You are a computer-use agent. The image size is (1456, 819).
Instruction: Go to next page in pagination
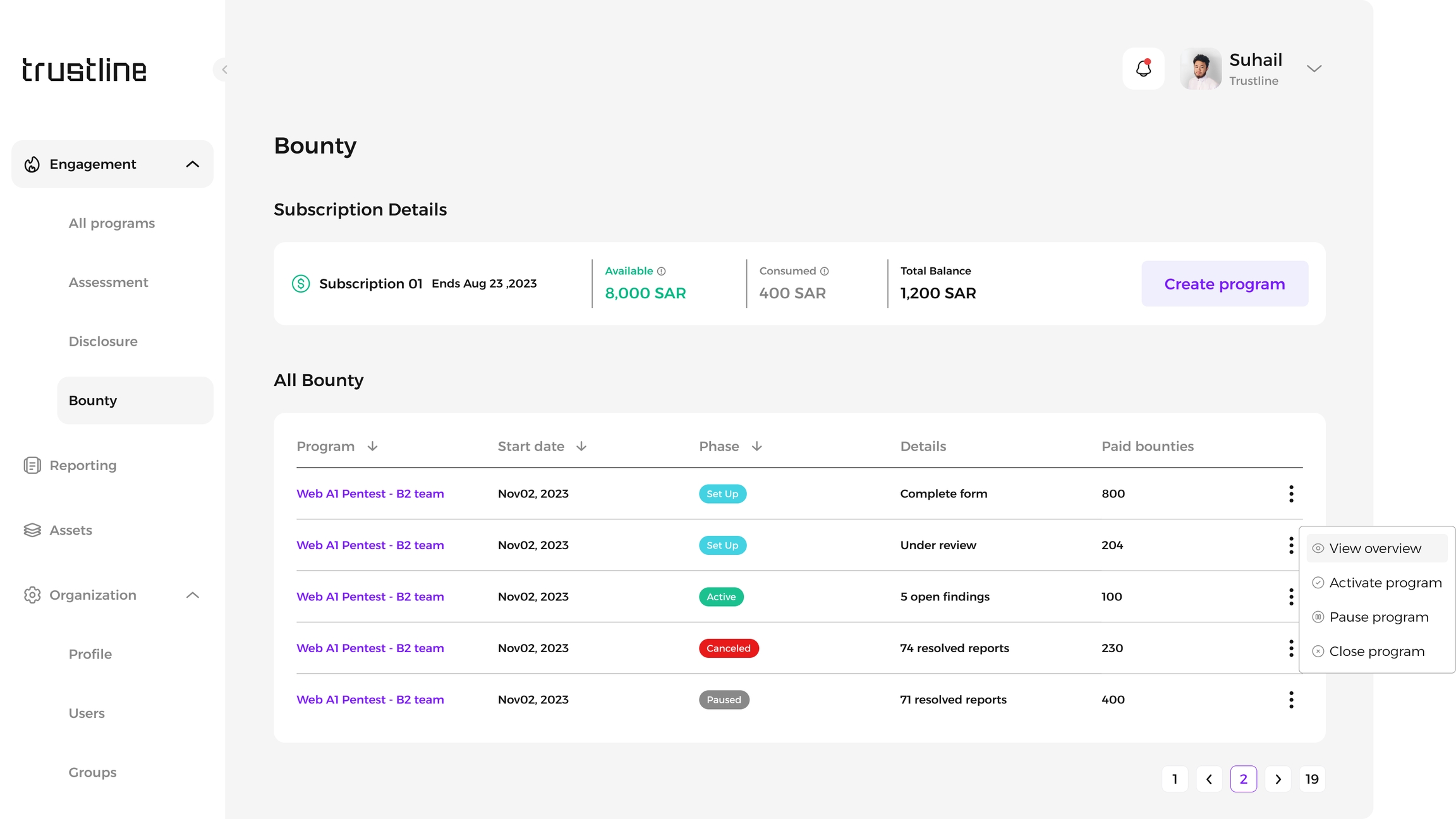click(x=1278, y=779)
